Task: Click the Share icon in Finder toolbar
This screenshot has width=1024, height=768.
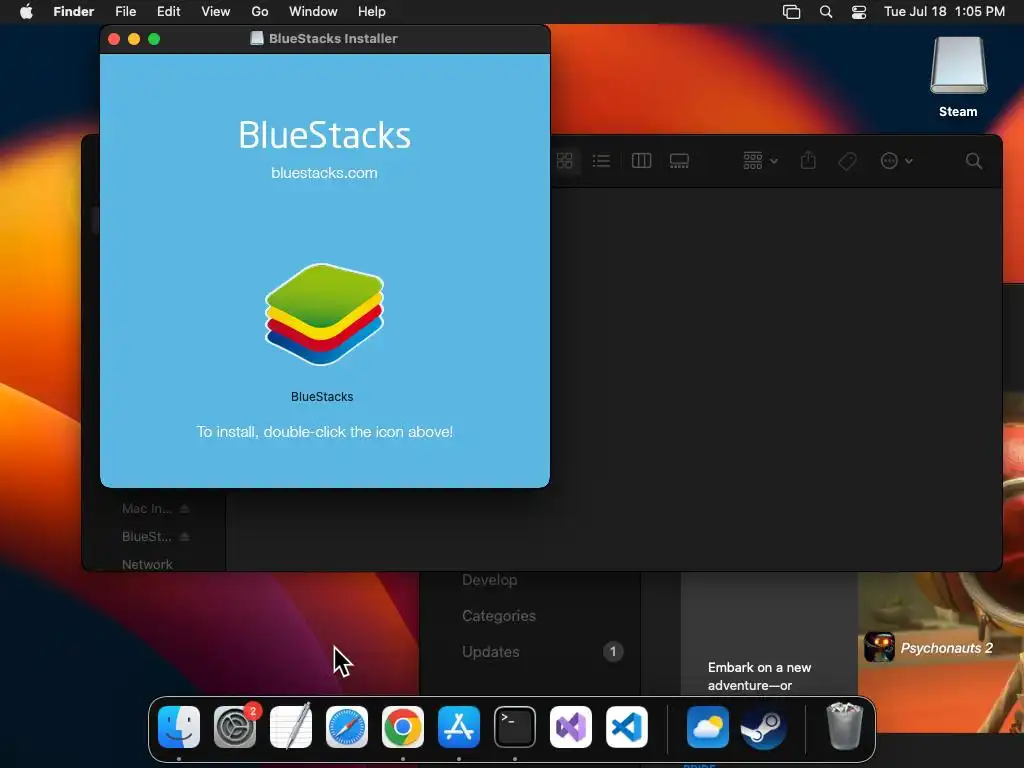Action: (808, 161)
